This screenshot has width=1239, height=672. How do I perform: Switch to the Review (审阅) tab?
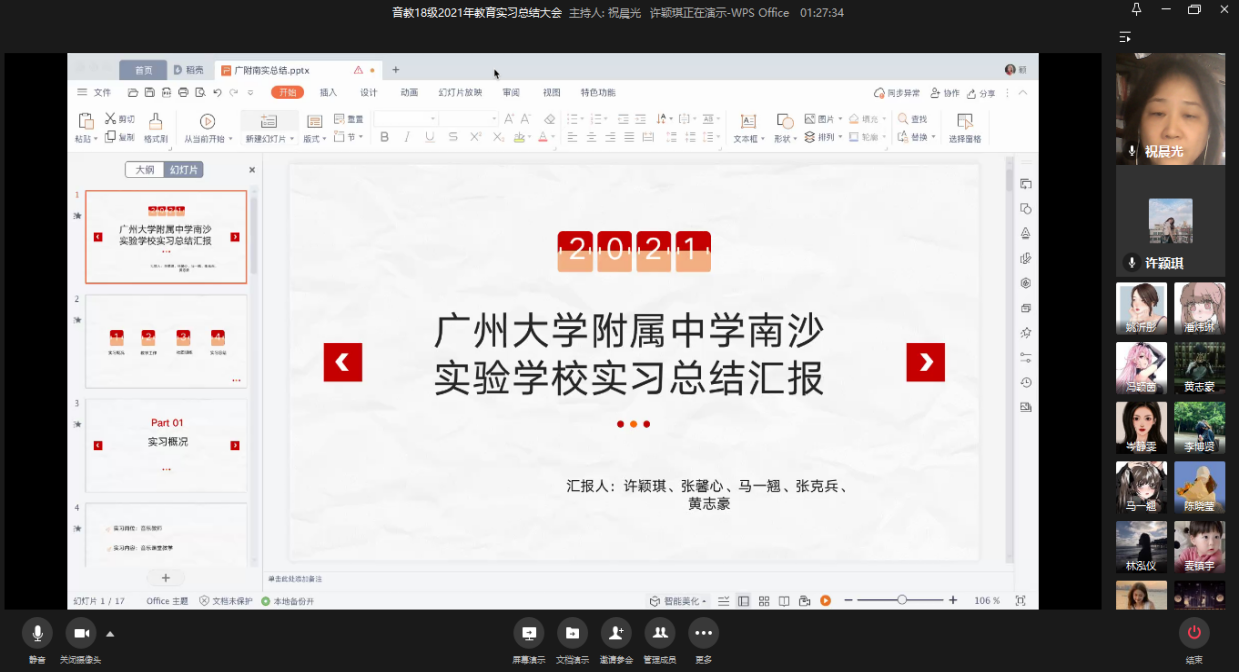(511, 93)
